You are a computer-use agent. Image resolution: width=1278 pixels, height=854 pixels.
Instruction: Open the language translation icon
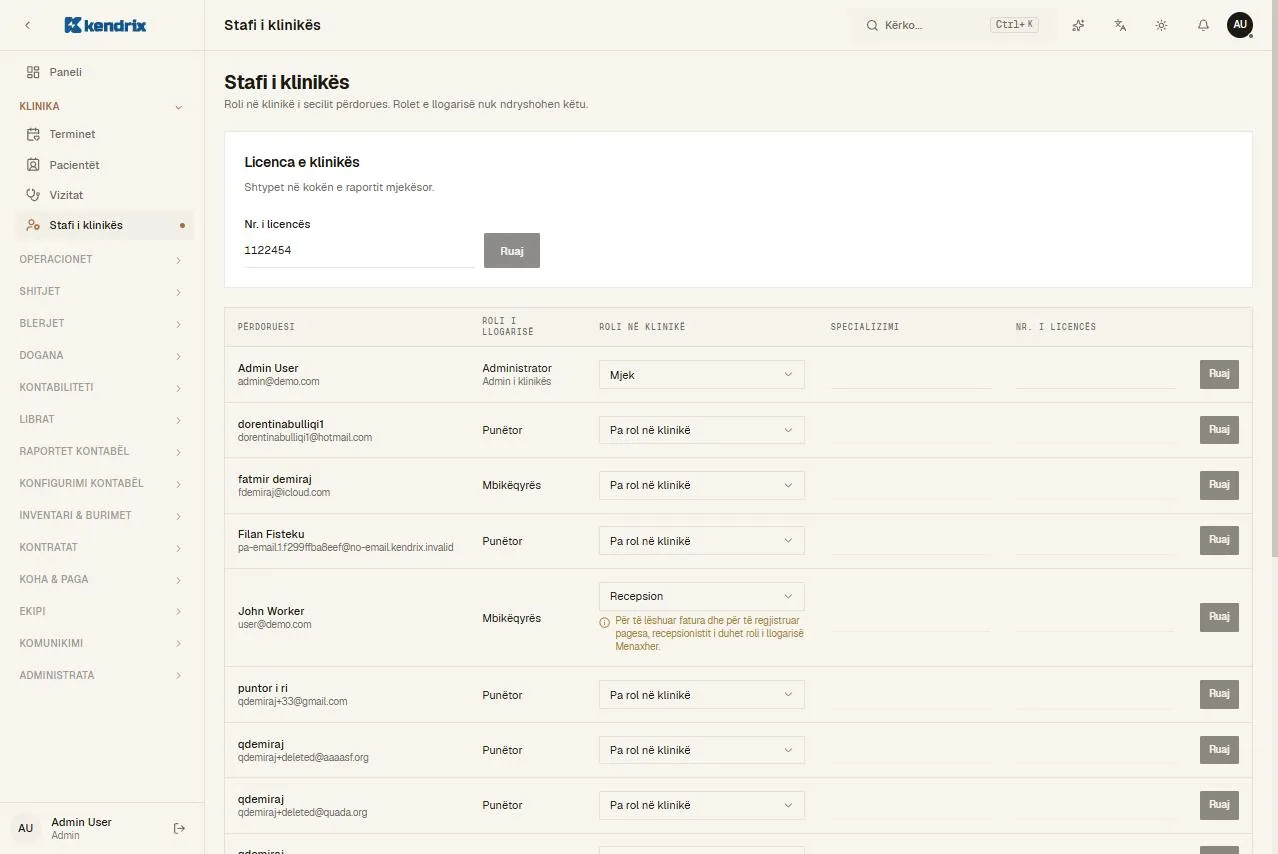click(1120, 25)
